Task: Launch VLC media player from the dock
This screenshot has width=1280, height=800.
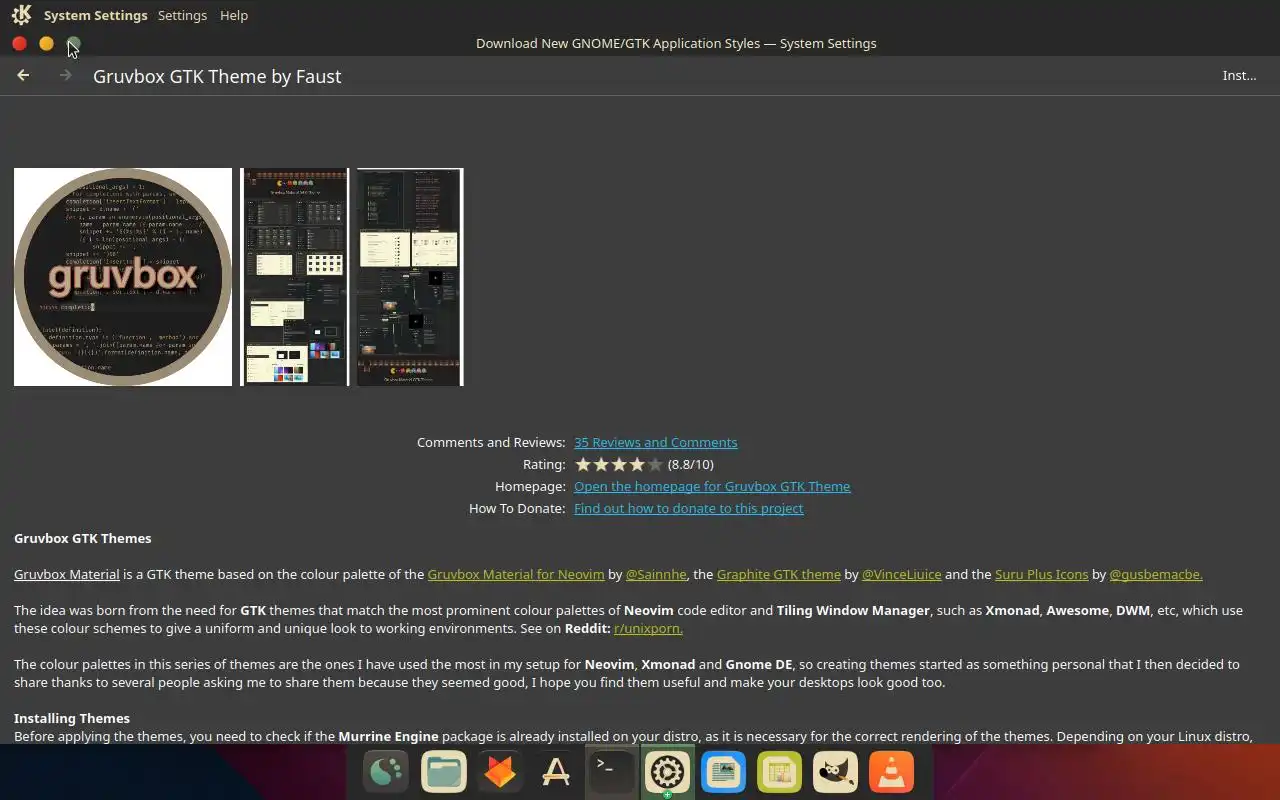Action: [891, 772]
